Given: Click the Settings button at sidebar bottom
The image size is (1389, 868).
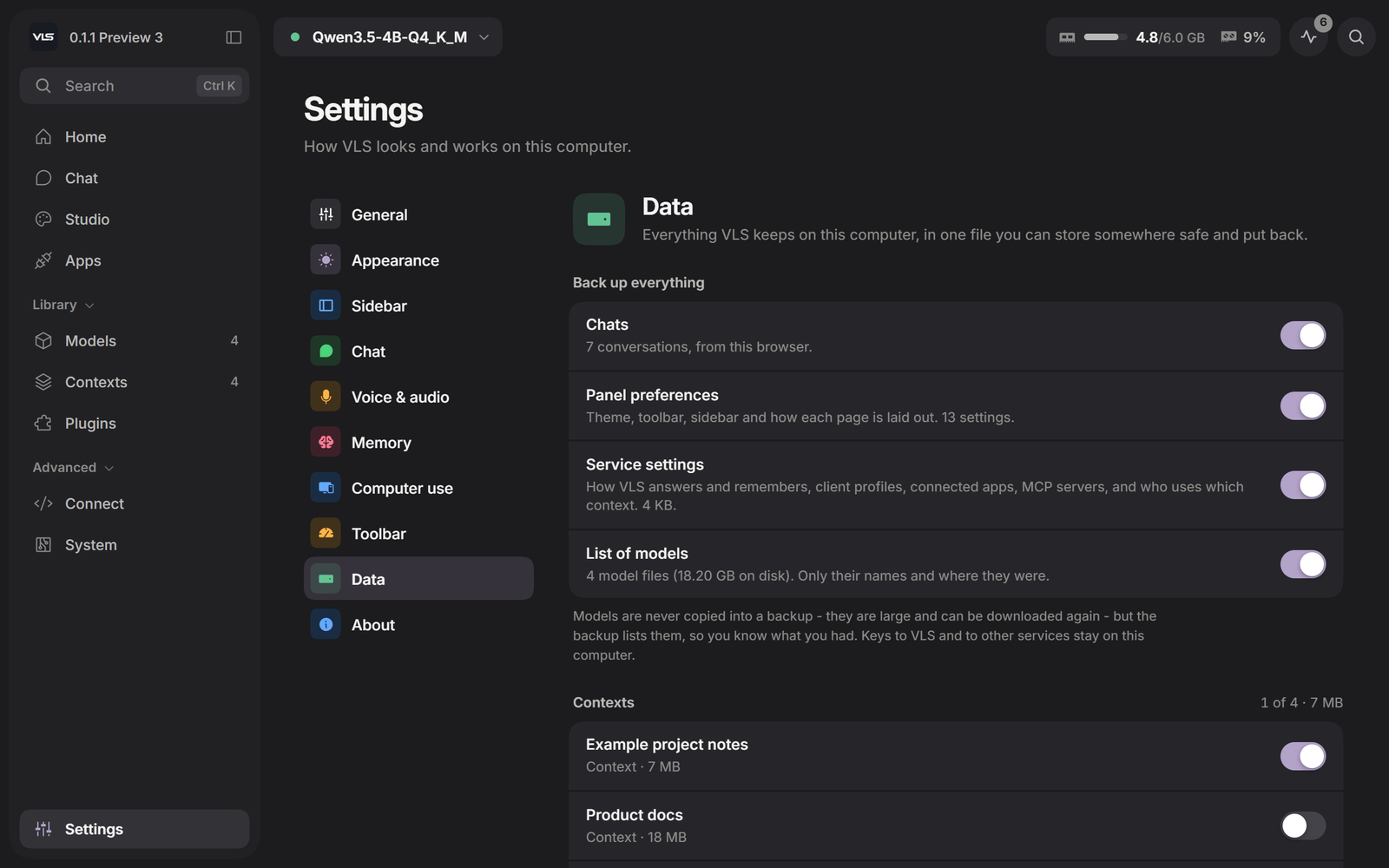Looking at the screenshot, I should [x=135, y=829].
